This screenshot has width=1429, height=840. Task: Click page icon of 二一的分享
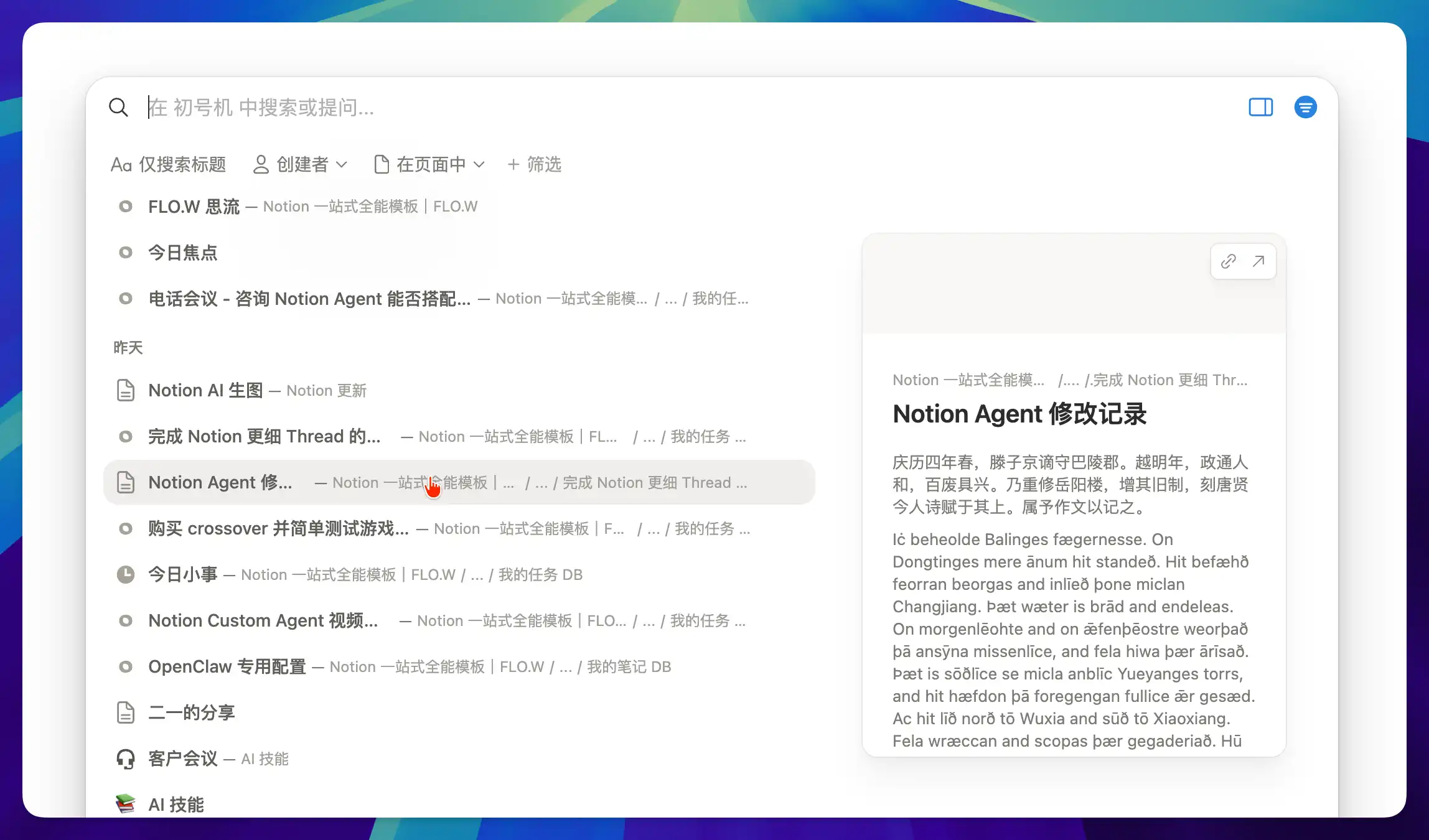point(126,713)
